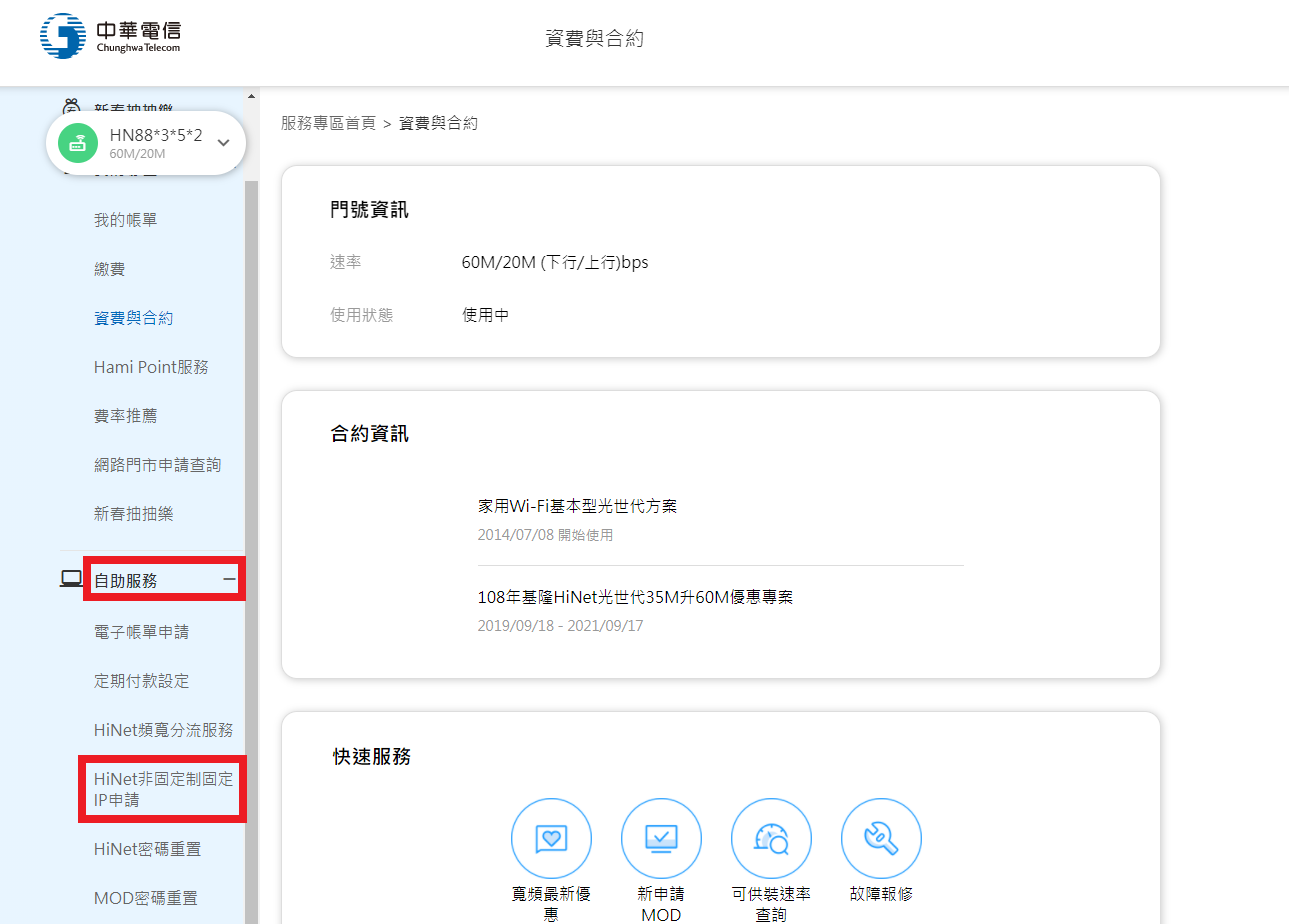
Task: Click the sidebar scroll-up arrow
Action: (x=251, y=96)
